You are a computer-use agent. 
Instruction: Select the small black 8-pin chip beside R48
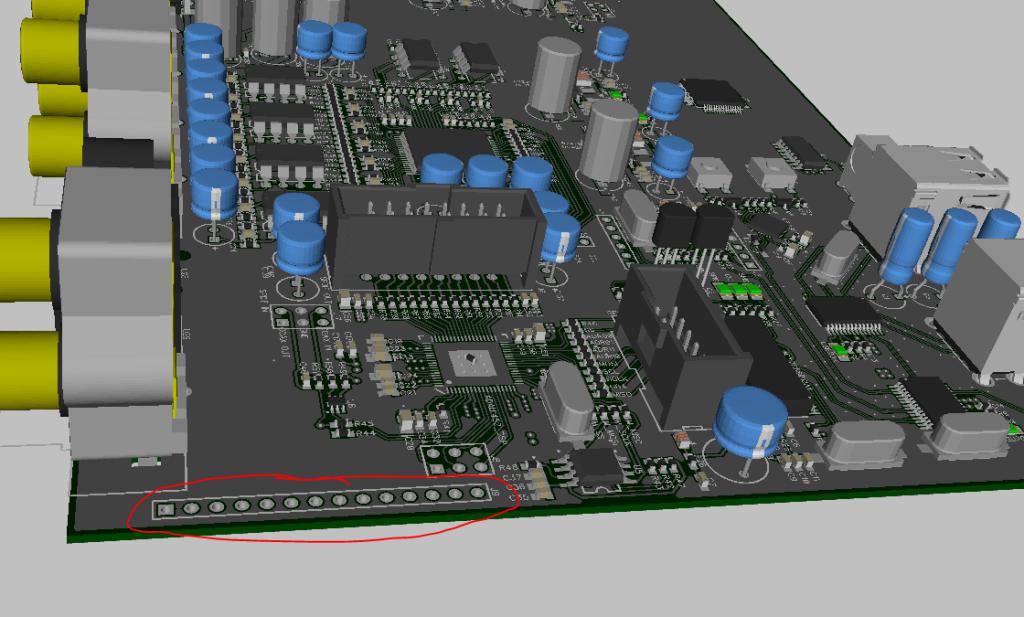coord(596,466)
